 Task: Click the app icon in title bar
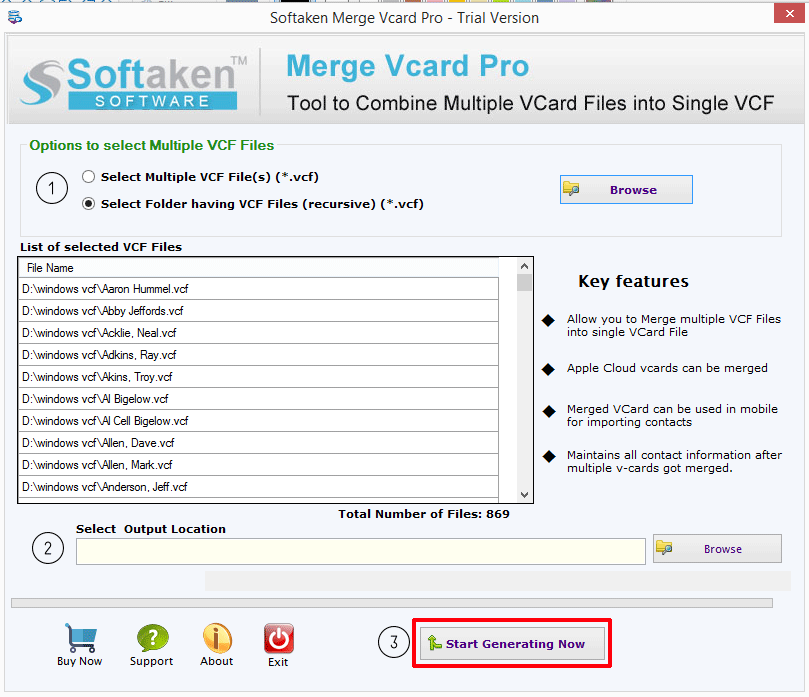(15, 18)
